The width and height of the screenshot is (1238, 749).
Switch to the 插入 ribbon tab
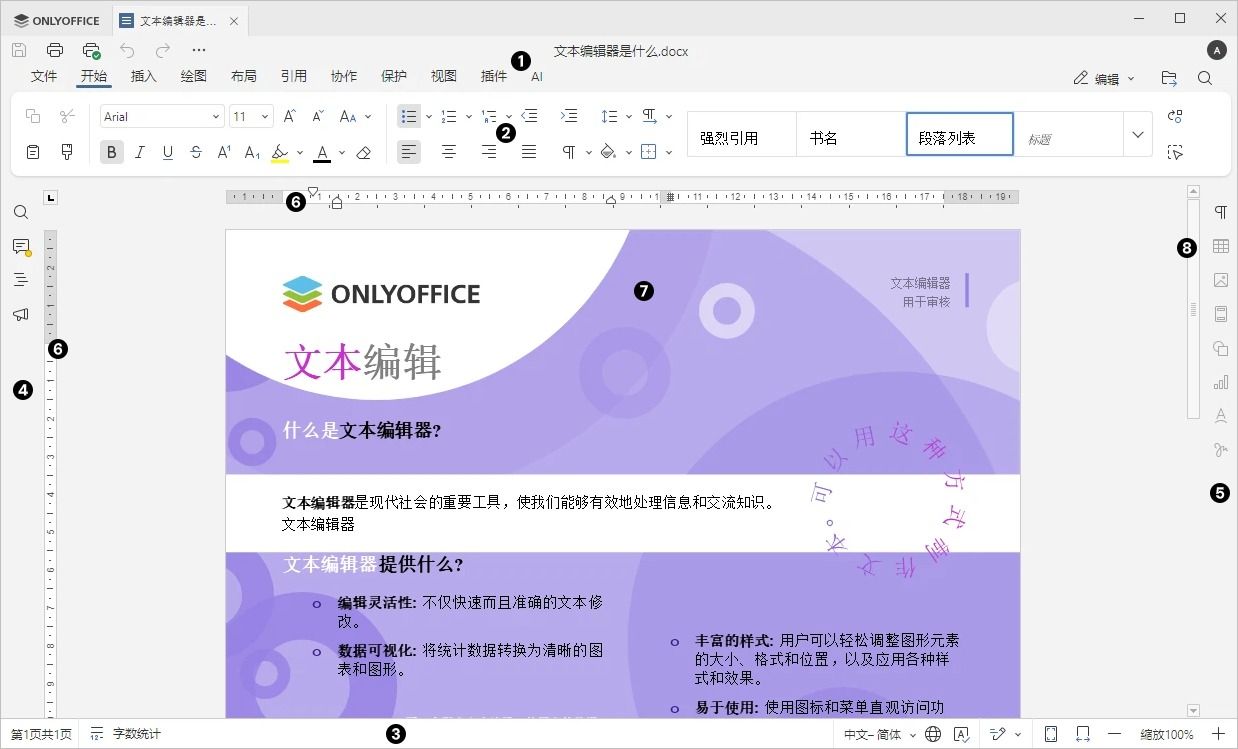(x=143, y=75)
